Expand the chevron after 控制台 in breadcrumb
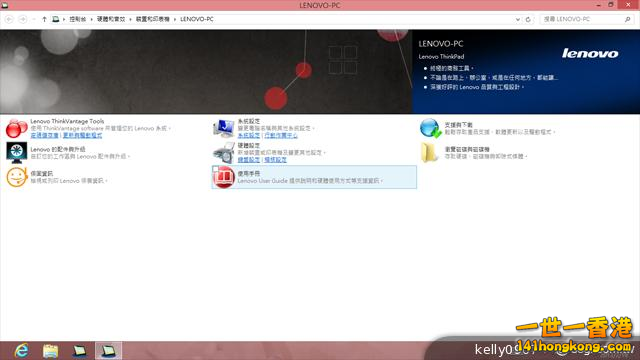 [91, 19]
